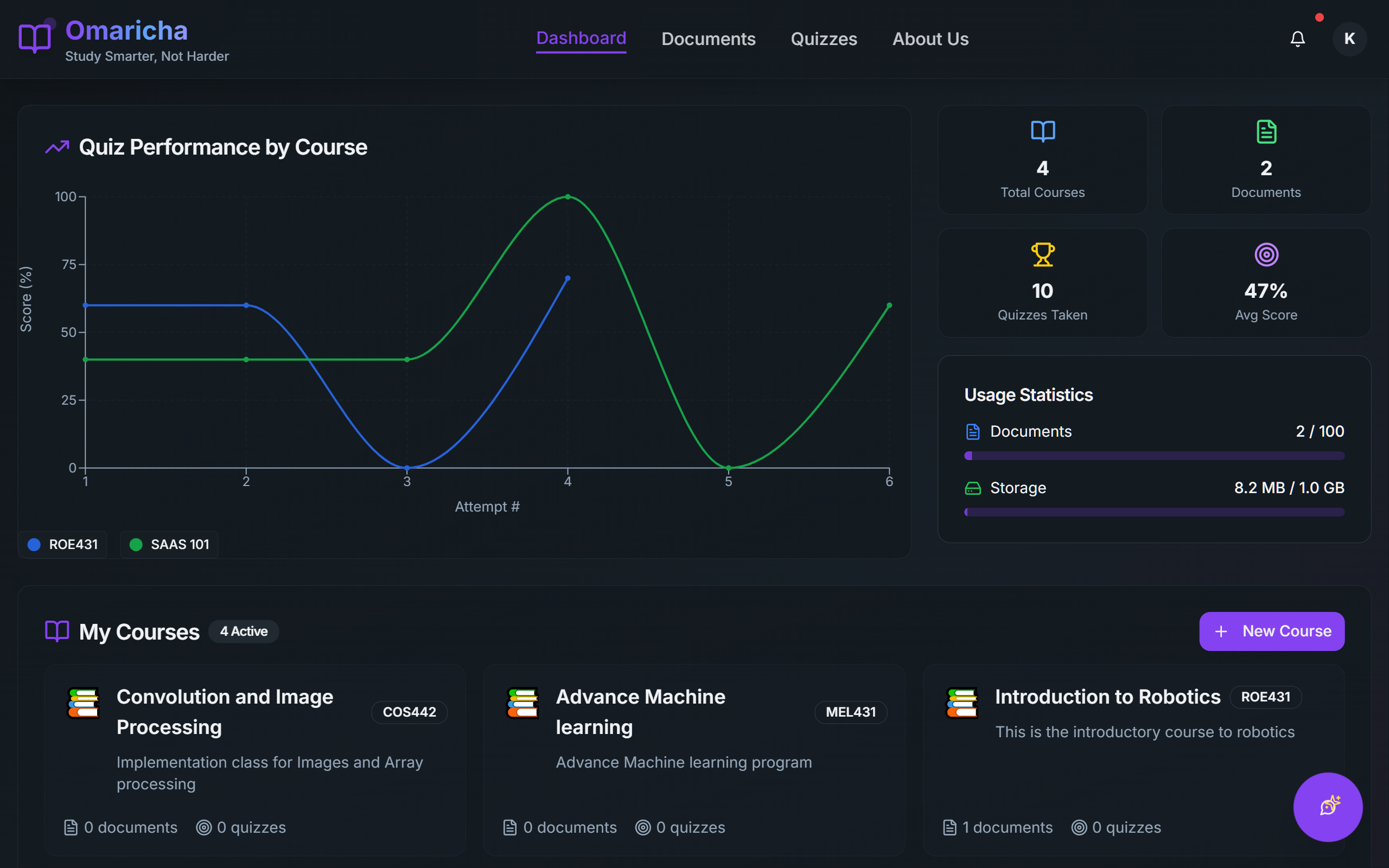Click the notification bell icon

click(x=1297, y=39)
